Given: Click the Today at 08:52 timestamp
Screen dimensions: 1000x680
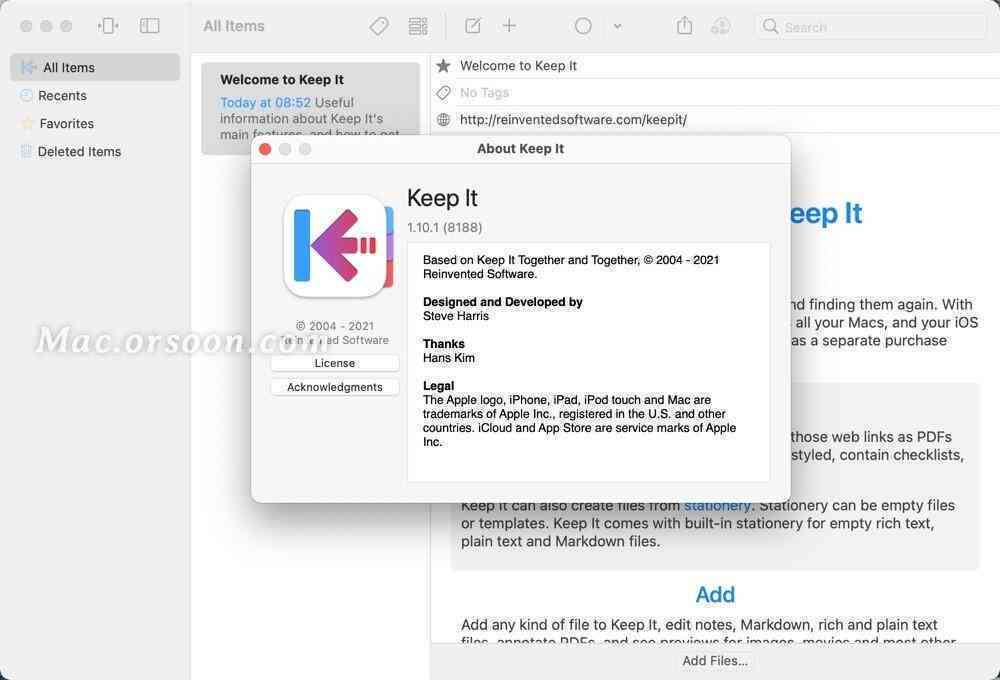Looking at the screenshot, I should coord(265,102).
